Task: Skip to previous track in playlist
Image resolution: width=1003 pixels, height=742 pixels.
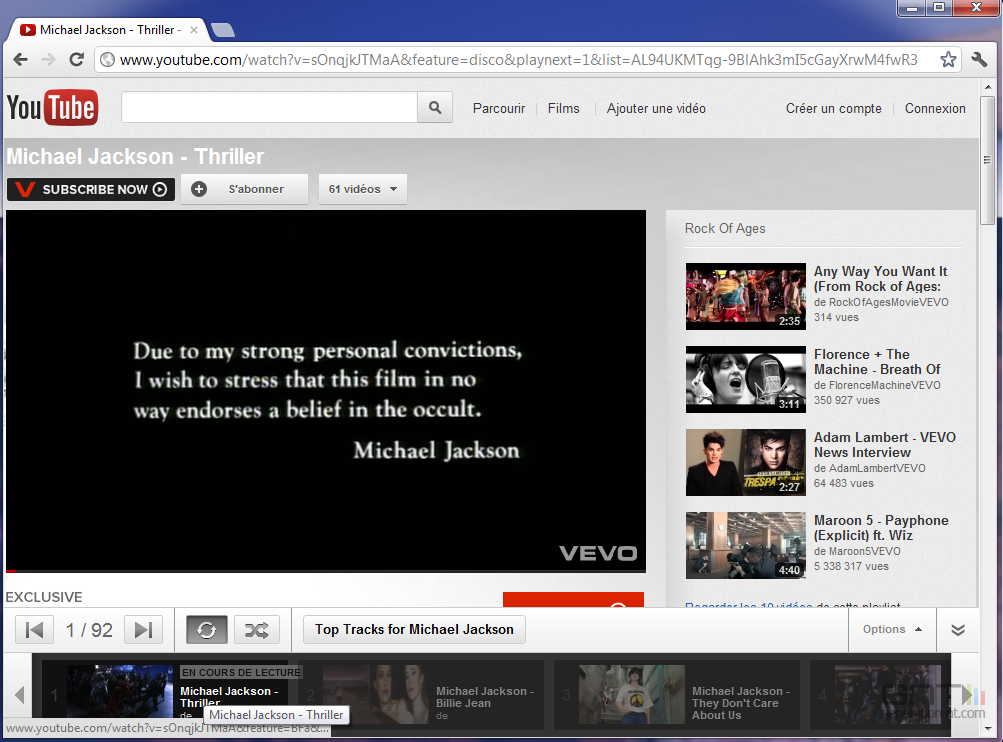Action: point(35,630)
